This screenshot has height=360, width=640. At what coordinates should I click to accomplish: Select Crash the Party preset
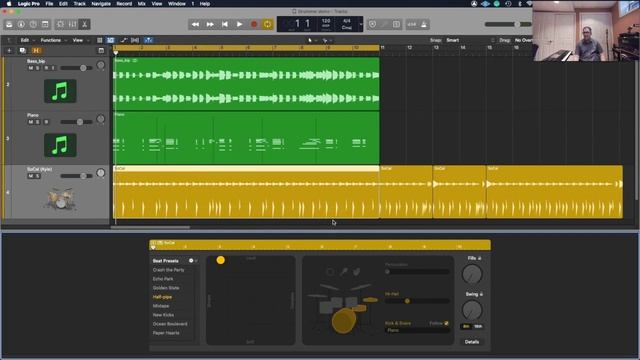168,270
